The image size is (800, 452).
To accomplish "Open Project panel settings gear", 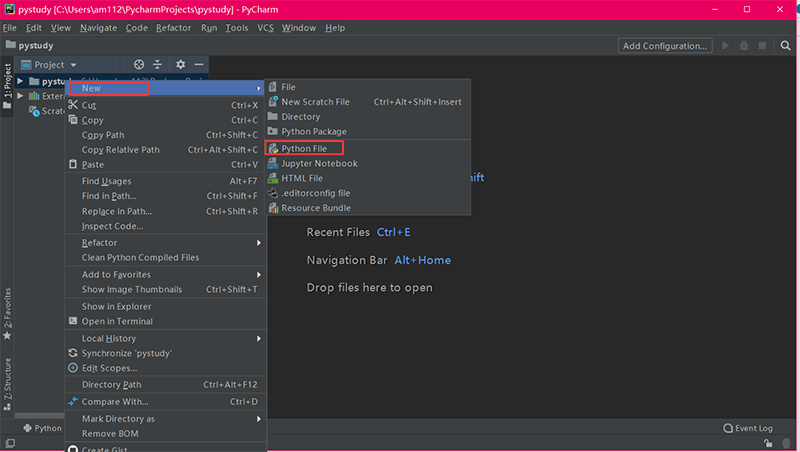I will pyautogui.click(x=181, y=64).
